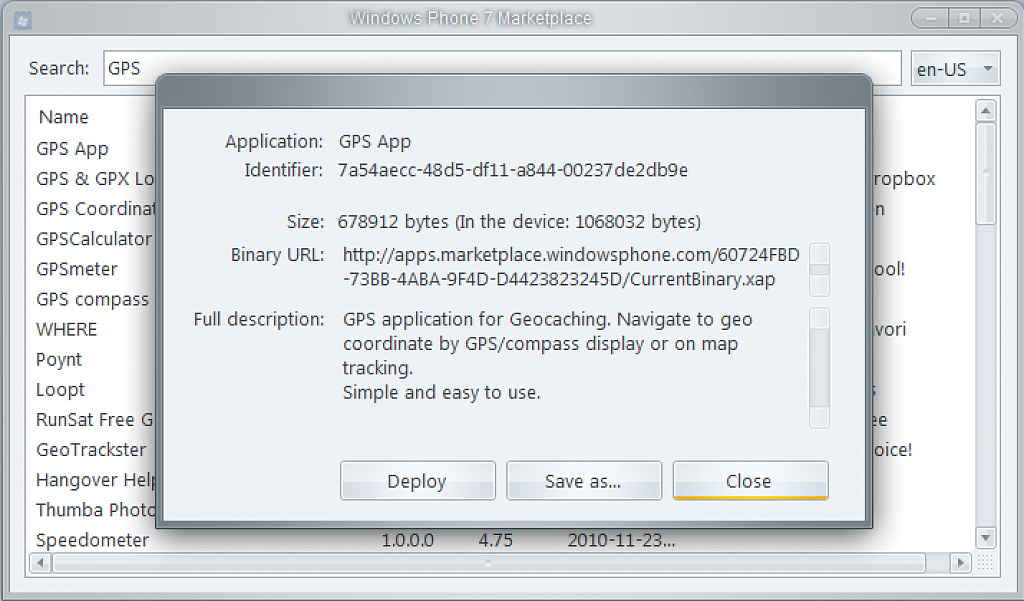Close the application details dialog
The height and width of the screenshot is (601, 1024).
coord(750,481)
